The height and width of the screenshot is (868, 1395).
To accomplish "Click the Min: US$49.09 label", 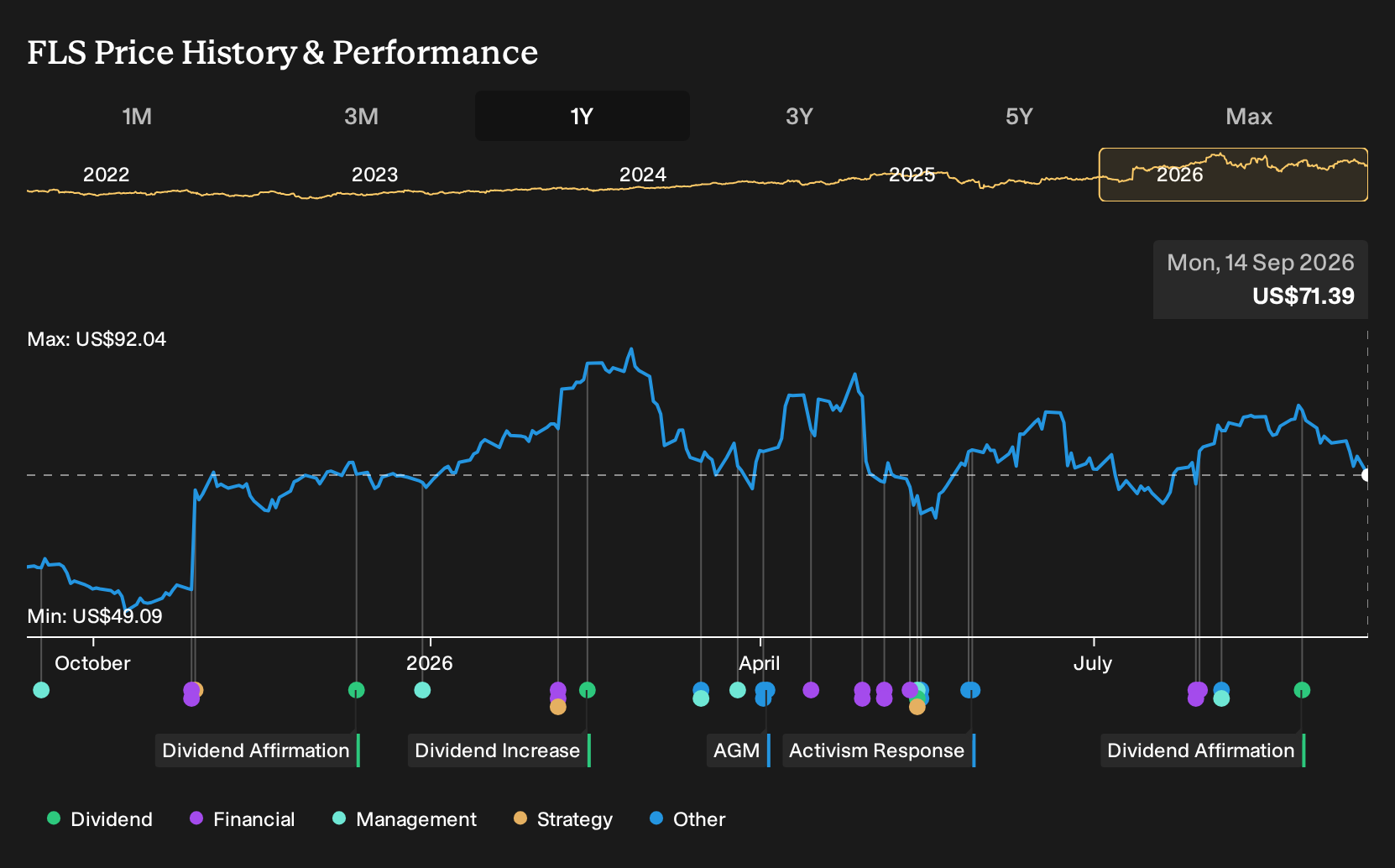I will 95,616.
